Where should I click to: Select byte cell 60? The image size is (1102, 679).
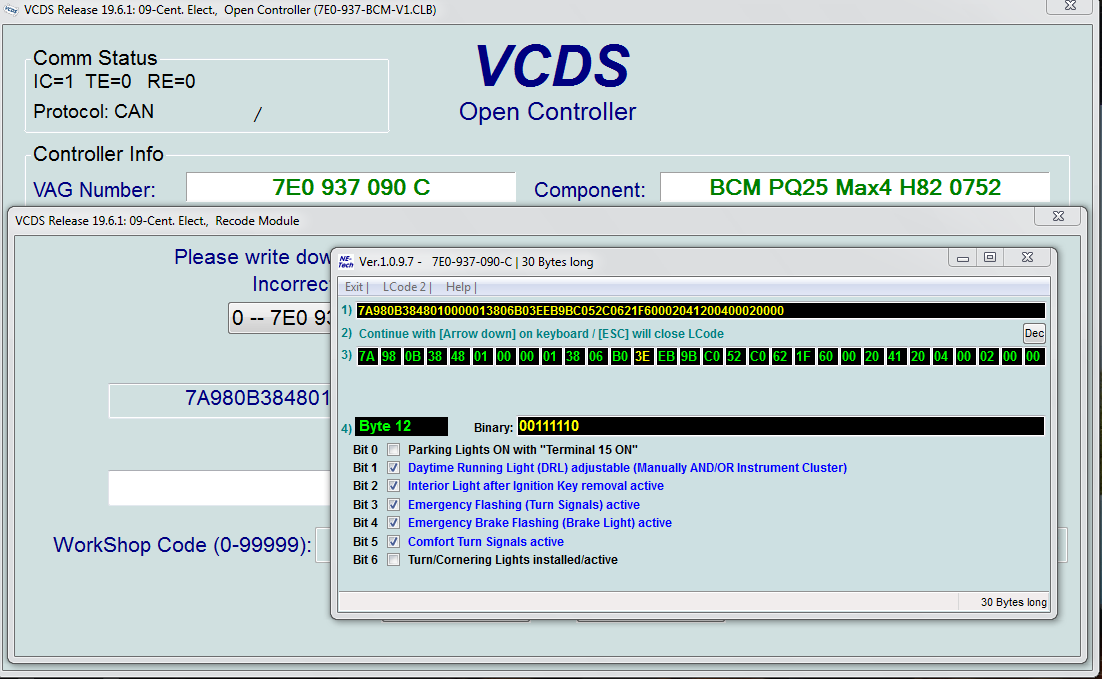[826, 356]
